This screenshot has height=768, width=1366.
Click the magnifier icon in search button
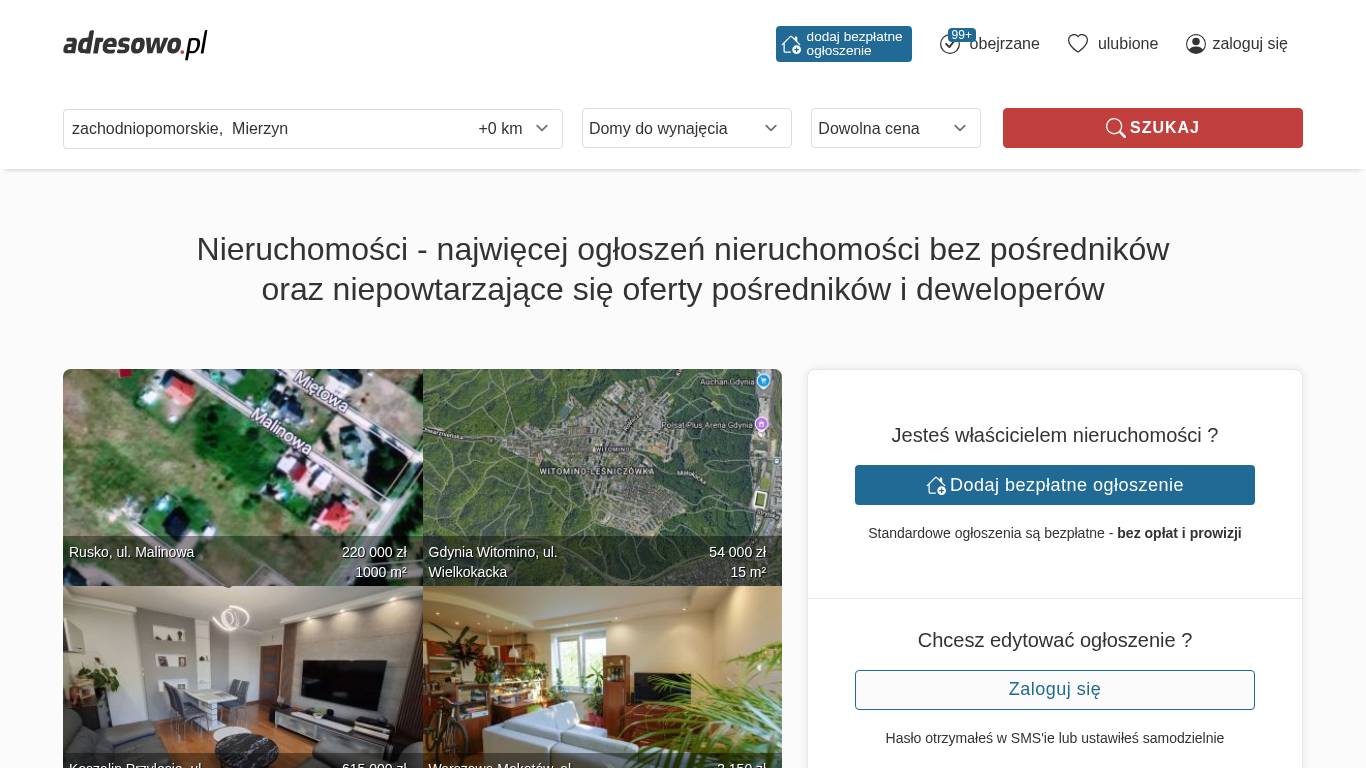click(x=1115, y=128)
